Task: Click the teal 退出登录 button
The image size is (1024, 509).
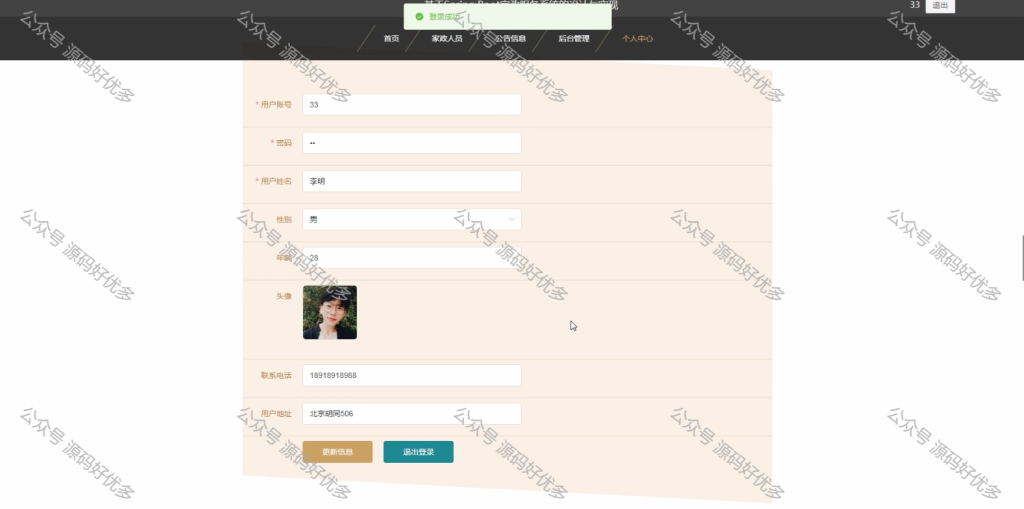Action: tap(418, 452)
